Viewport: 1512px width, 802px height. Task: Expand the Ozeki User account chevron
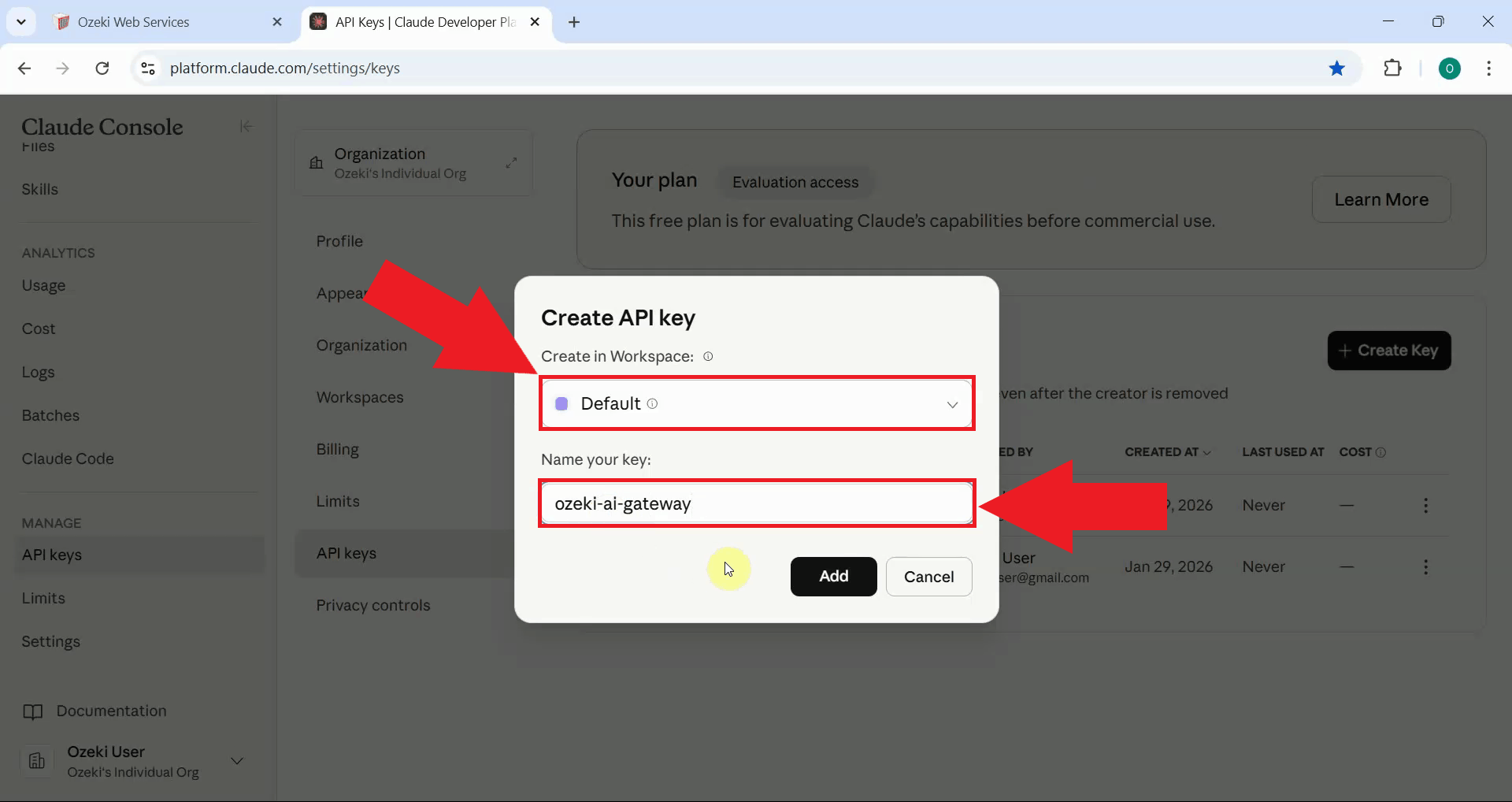(x=237, y=761)
